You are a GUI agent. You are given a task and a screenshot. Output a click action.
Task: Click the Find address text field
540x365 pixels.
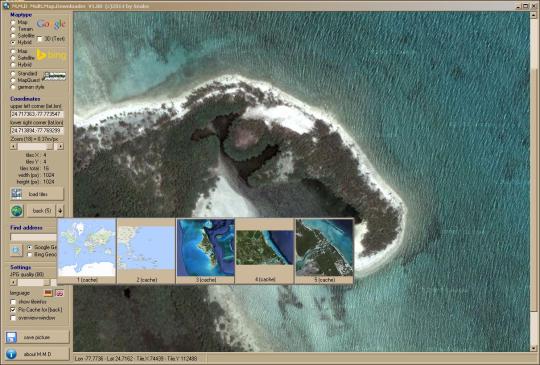point(33,237)
